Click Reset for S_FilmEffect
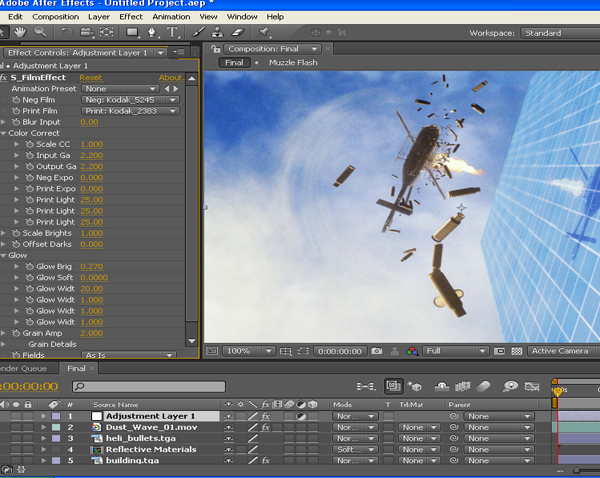600x478 pixels. (x=91, y=78)
